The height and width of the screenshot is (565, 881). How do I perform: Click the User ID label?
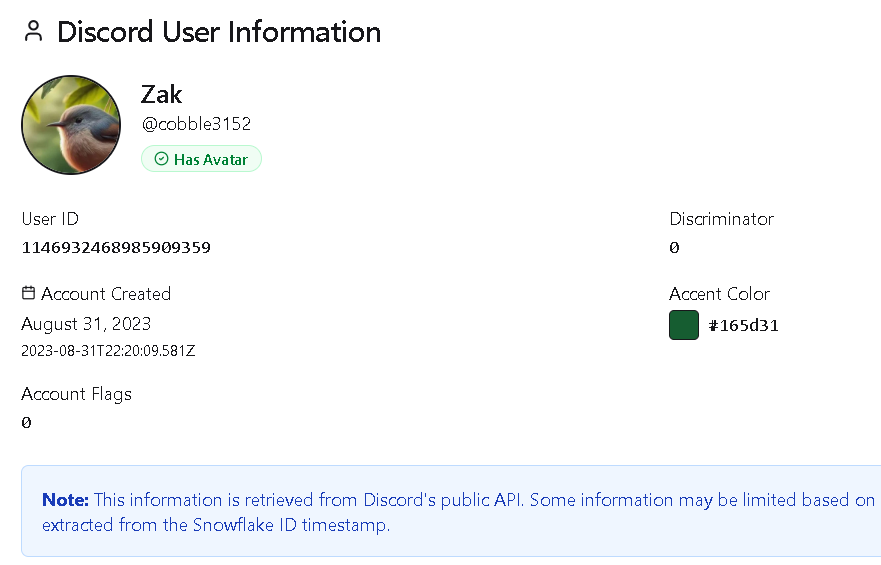coord(50,219)
